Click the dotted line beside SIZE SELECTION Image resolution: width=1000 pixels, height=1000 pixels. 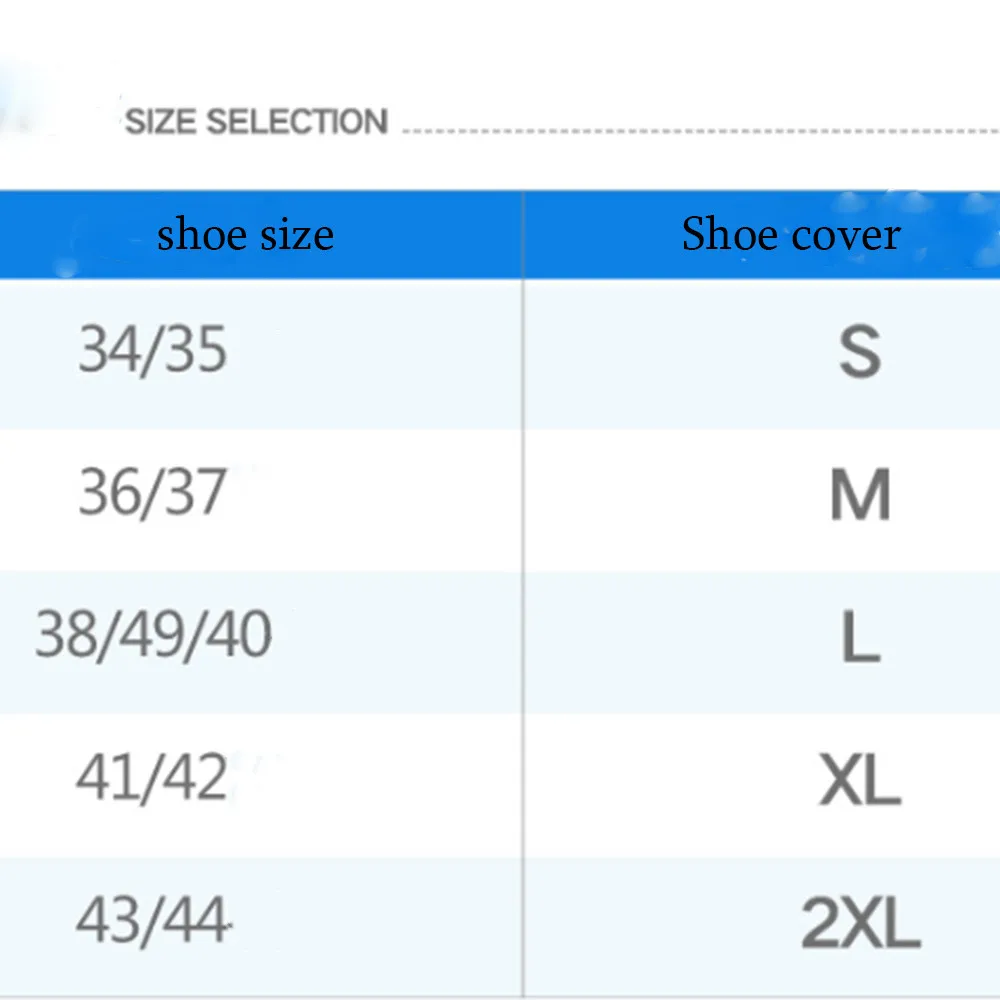(700, 131)
